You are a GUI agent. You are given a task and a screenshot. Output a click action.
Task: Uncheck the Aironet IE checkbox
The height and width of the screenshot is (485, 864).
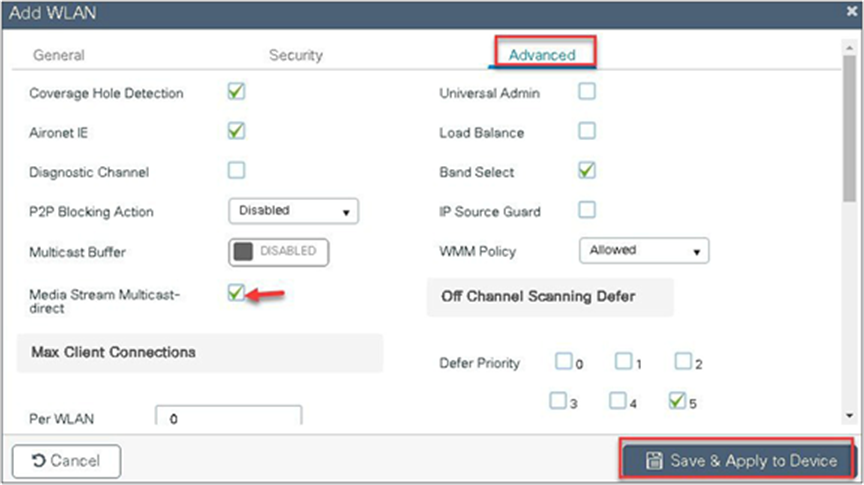[236, 131]
